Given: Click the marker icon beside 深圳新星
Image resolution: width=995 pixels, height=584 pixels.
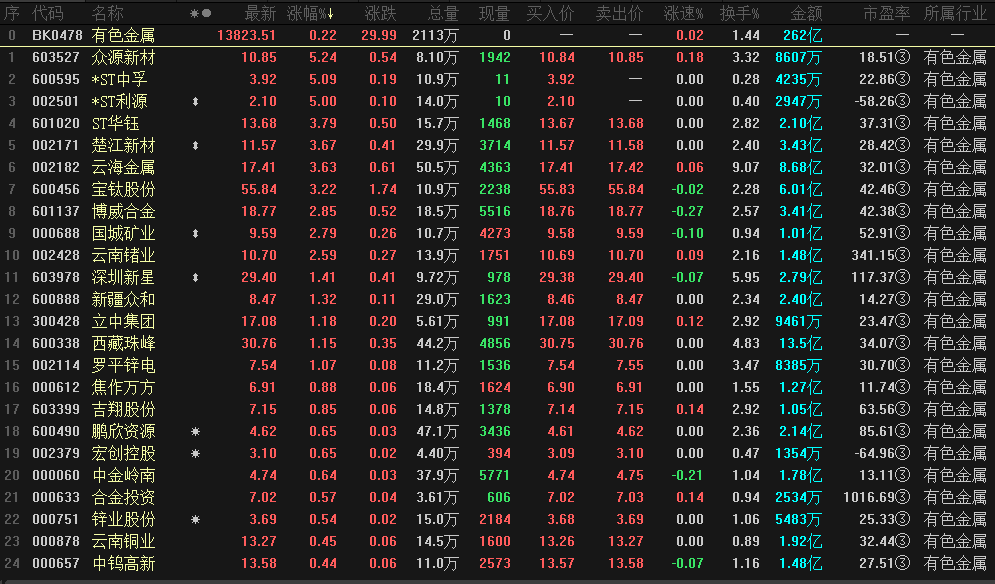Looking at the screenshot, I should pos(195,277).
